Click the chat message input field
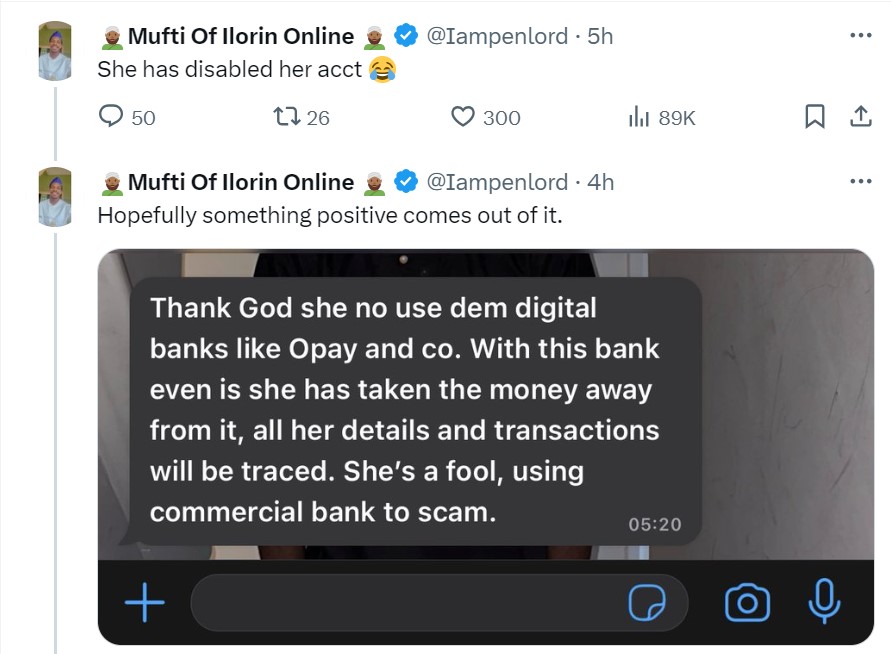Image resolution: width=891 pixels, height=654 pixels. pos(400,603)
